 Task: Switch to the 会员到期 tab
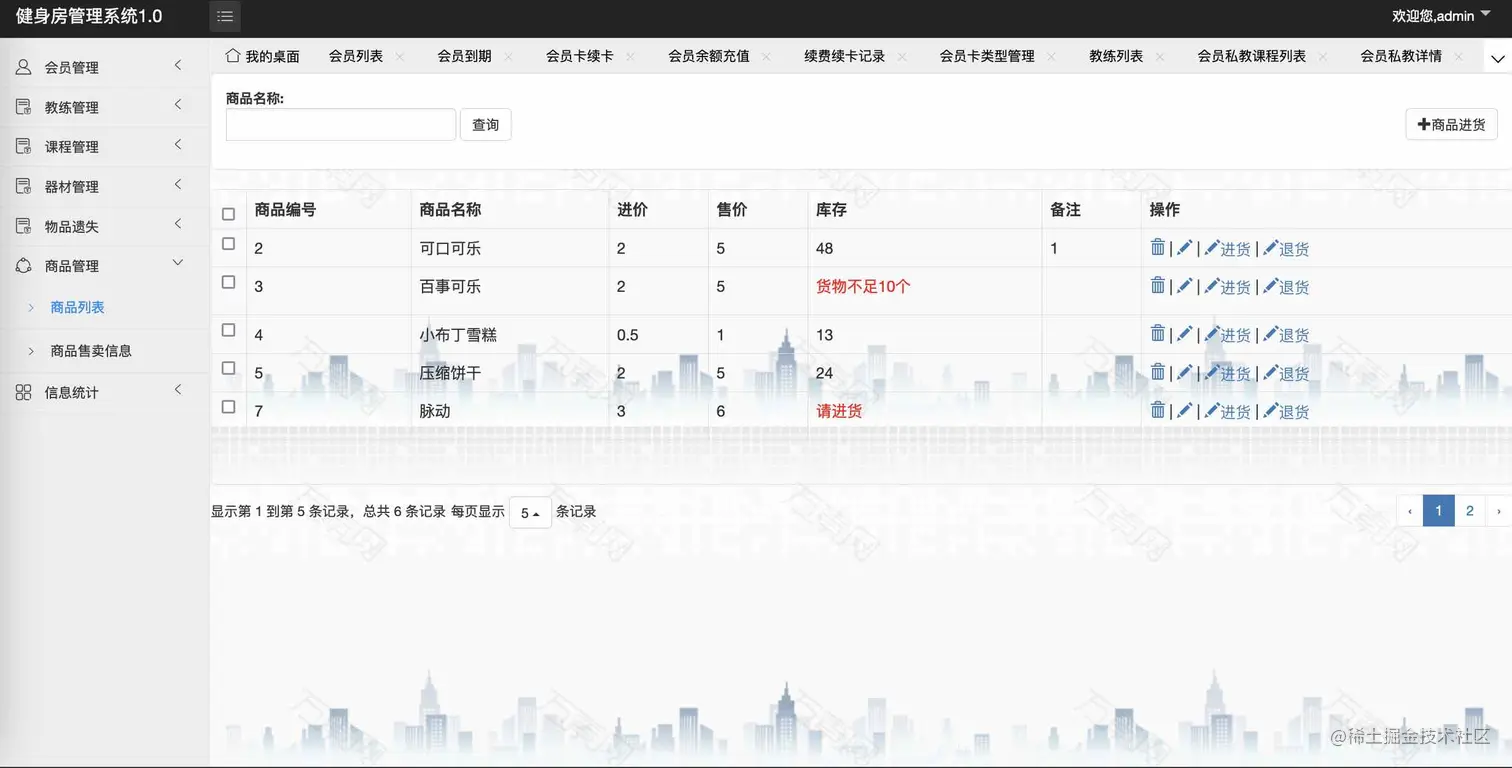464,56
